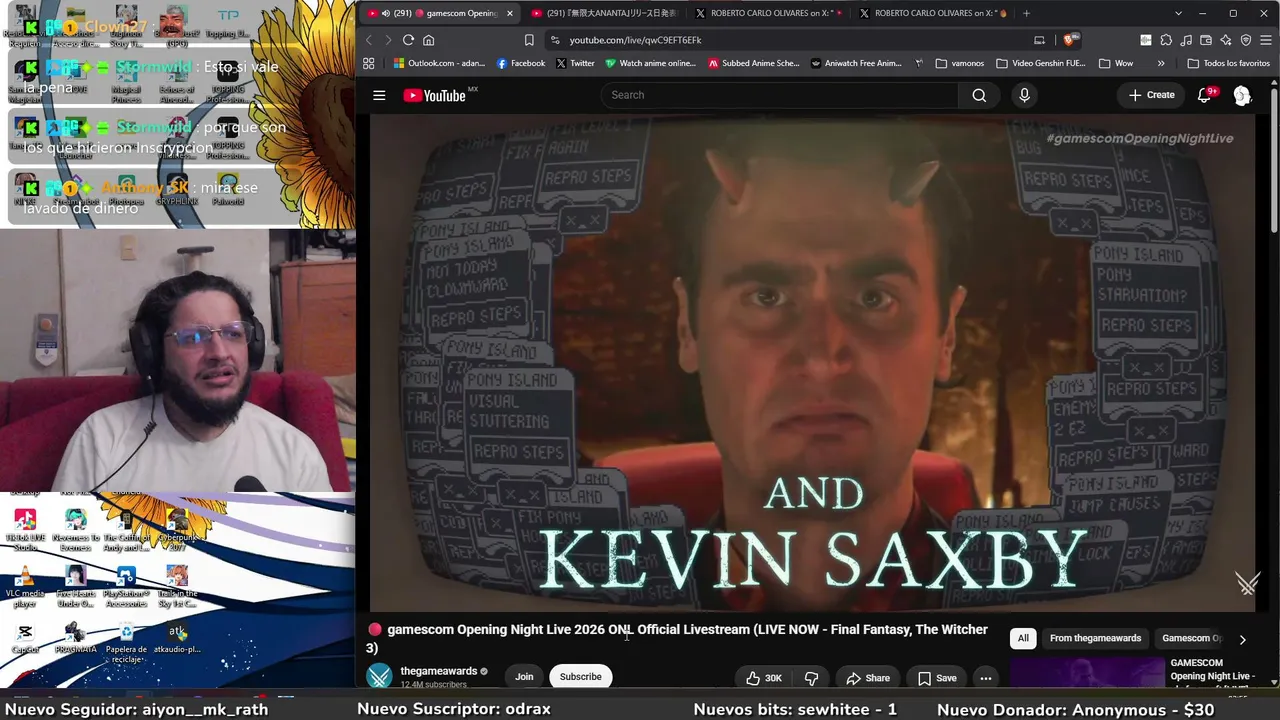Click the gamescom livestream video player
Viewport: 1280px width, 720px height.
tap(814, 363)
